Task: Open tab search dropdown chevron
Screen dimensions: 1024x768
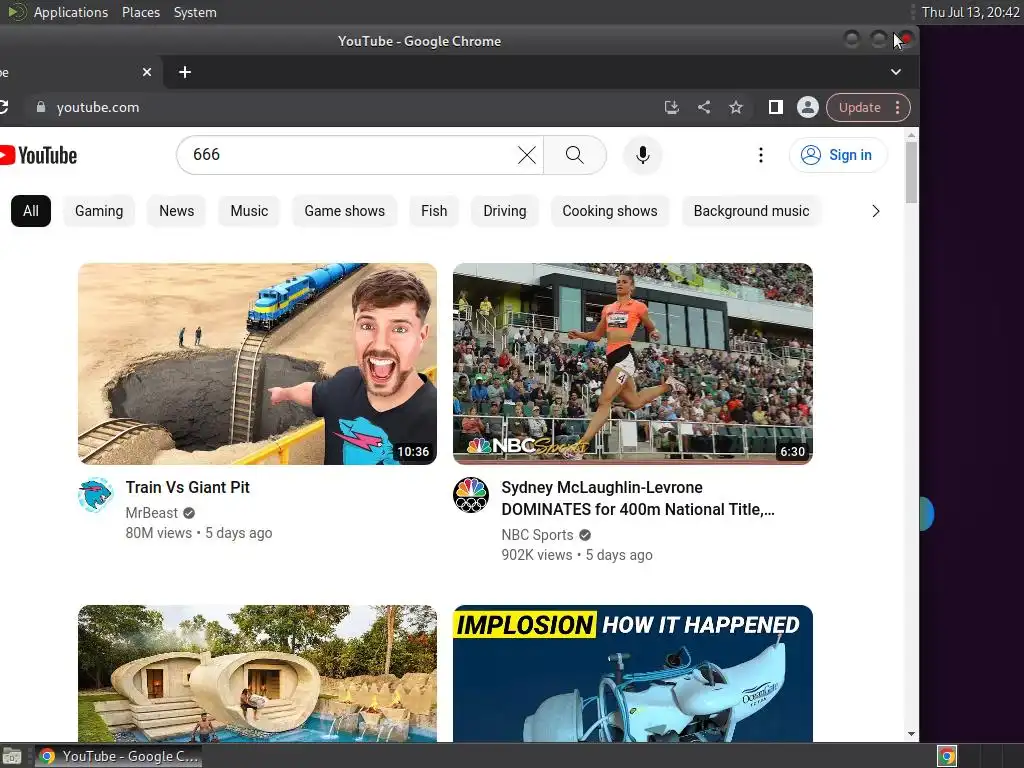Action: click(895, 72)
